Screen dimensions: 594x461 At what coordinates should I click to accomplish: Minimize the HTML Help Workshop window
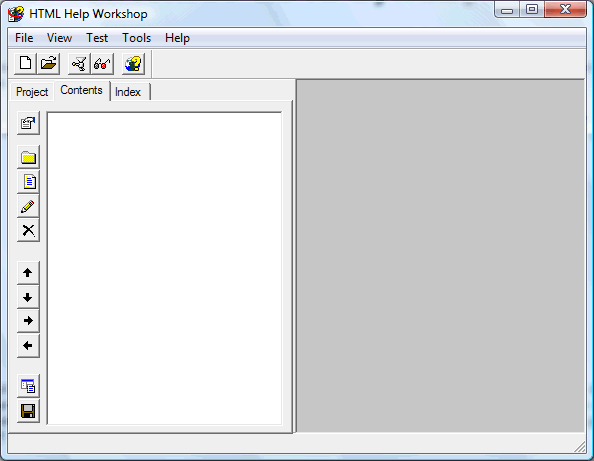pos(507,10)
